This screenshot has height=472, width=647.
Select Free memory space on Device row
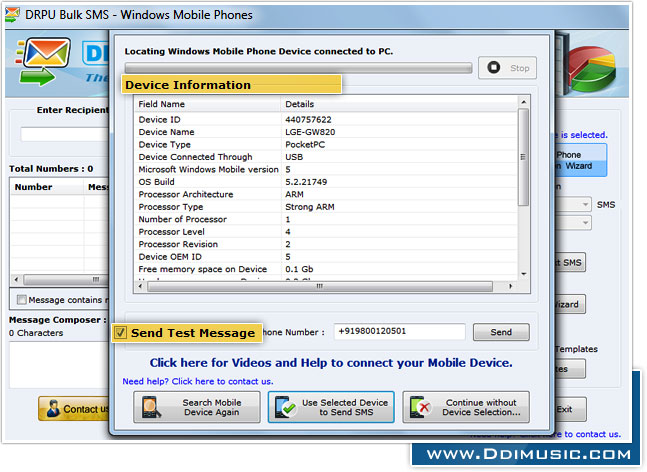pos(326,269)
